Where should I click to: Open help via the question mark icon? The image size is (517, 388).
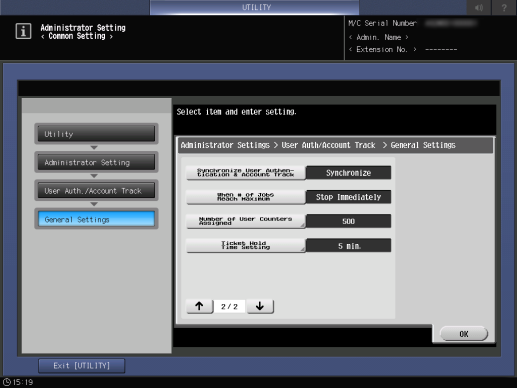(504, 7)
